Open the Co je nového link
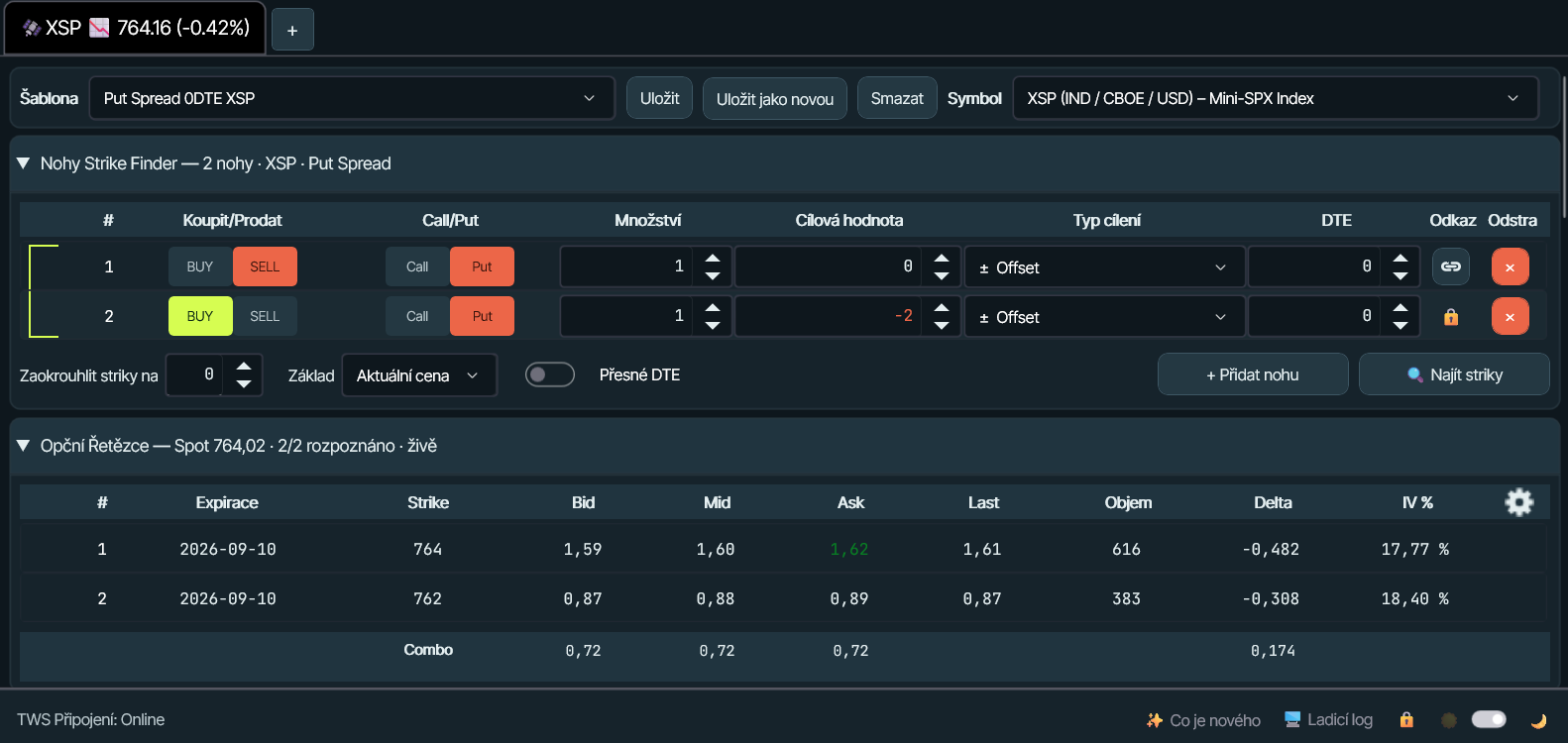This screenshot has height=743, width=1568. coord(1203,720)
